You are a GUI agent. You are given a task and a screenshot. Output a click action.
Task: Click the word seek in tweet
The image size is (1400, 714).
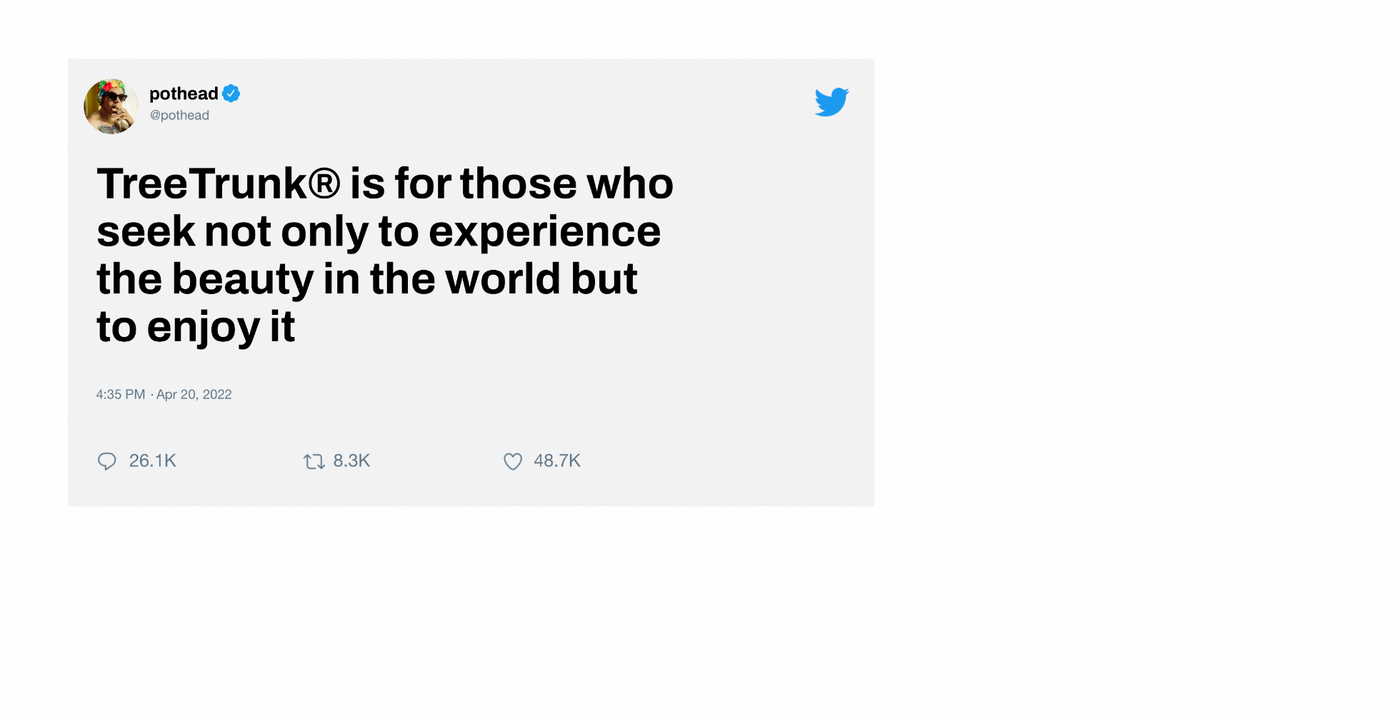tap(146, 232)
